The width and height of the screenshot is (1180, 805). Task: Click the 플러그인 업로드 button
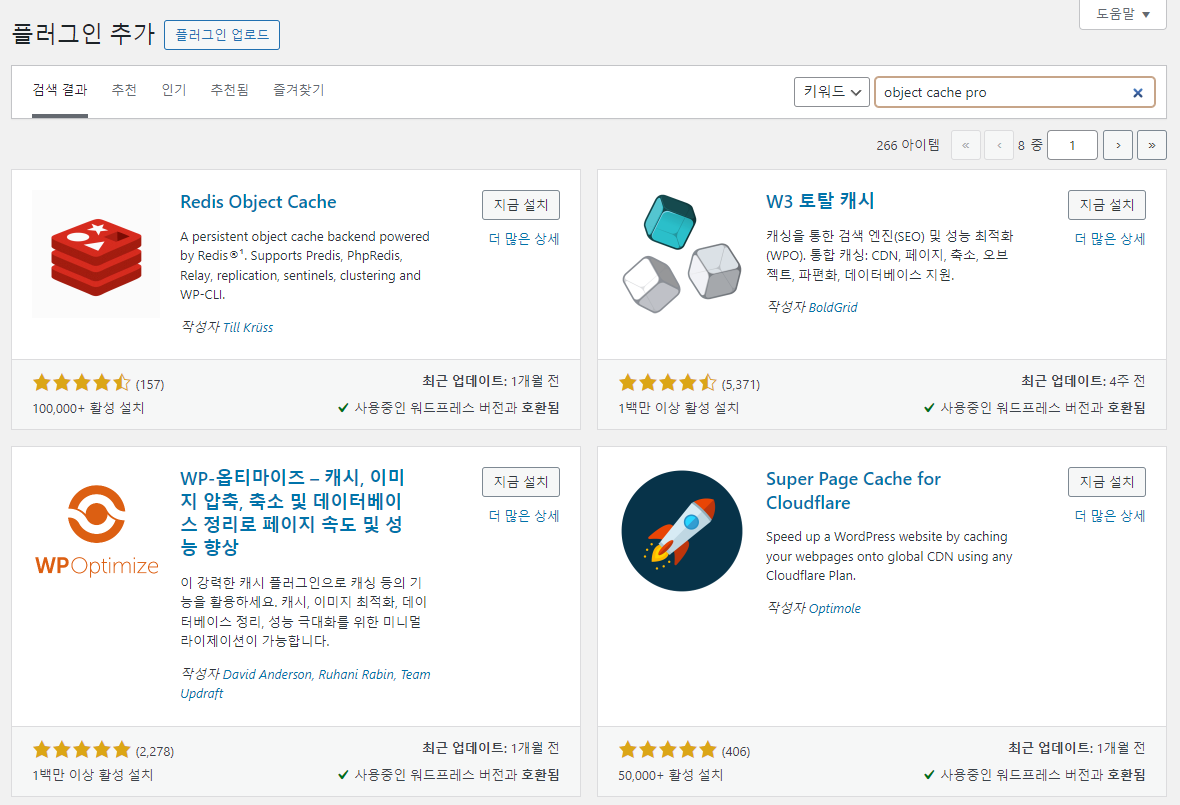tap(222, 35)
